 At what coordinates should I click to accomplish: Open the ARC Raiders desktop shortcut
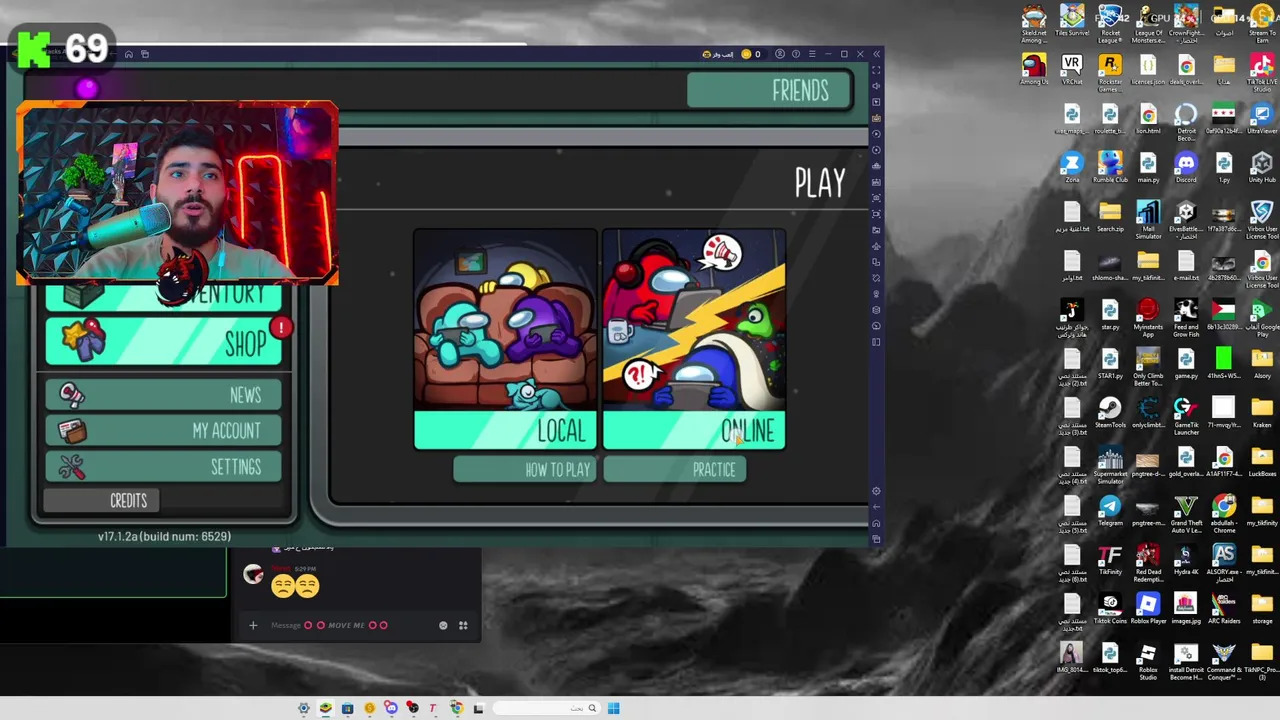tap(1224, 610)
